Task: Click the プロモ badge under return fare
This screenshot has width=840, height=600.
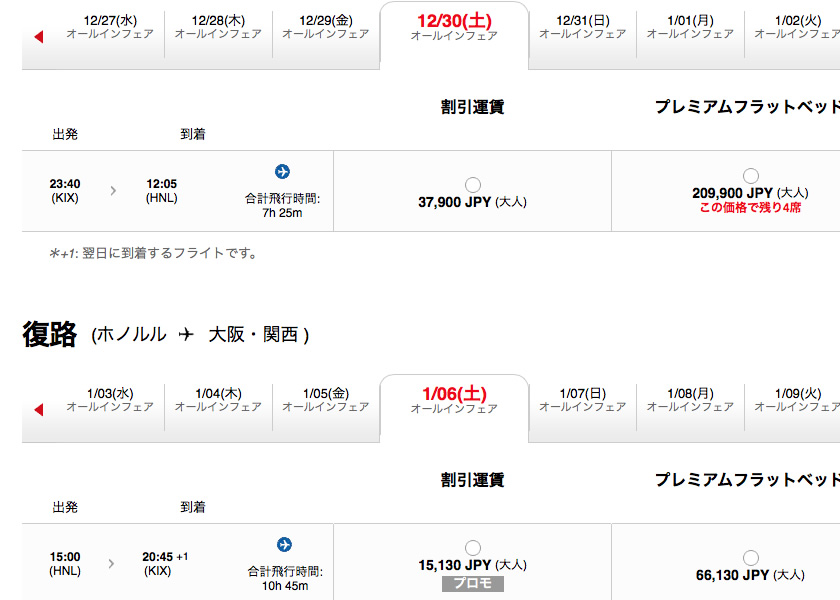Action: pyautogui.click(x=472, y=583)
